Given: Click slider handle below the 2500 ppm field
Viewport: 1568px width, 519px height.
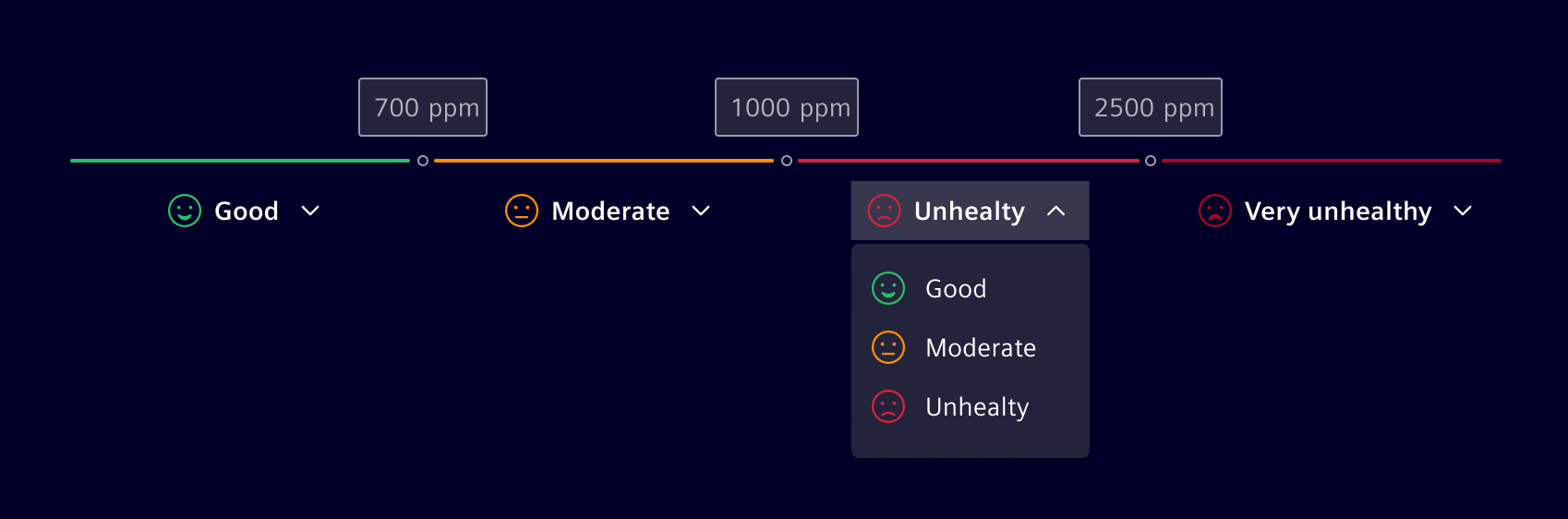Looking at the screenshot, I should tap(1151, 161).
